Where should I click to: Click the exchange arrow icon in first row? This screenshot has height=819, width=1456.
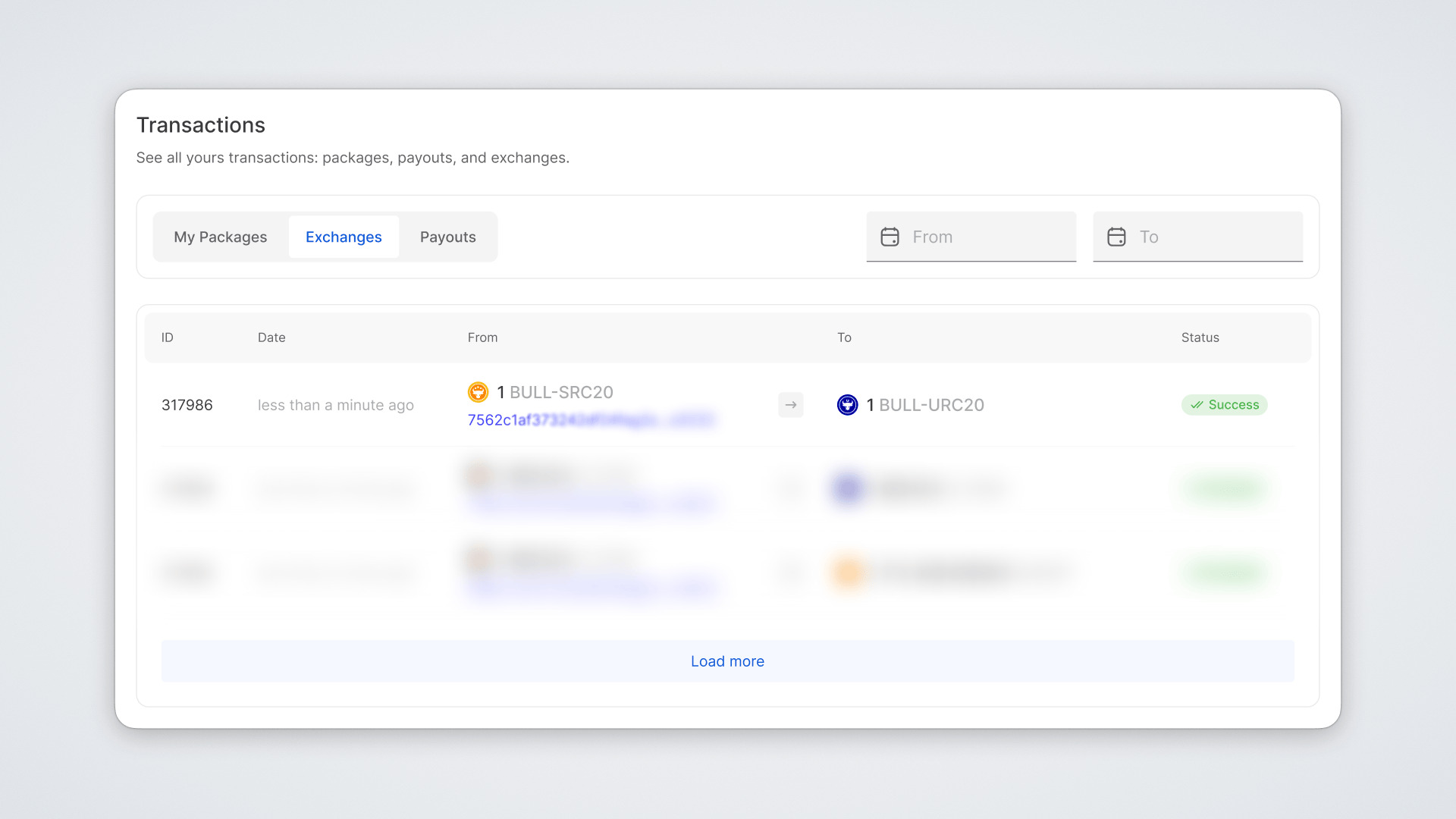(x=790, y=405)
